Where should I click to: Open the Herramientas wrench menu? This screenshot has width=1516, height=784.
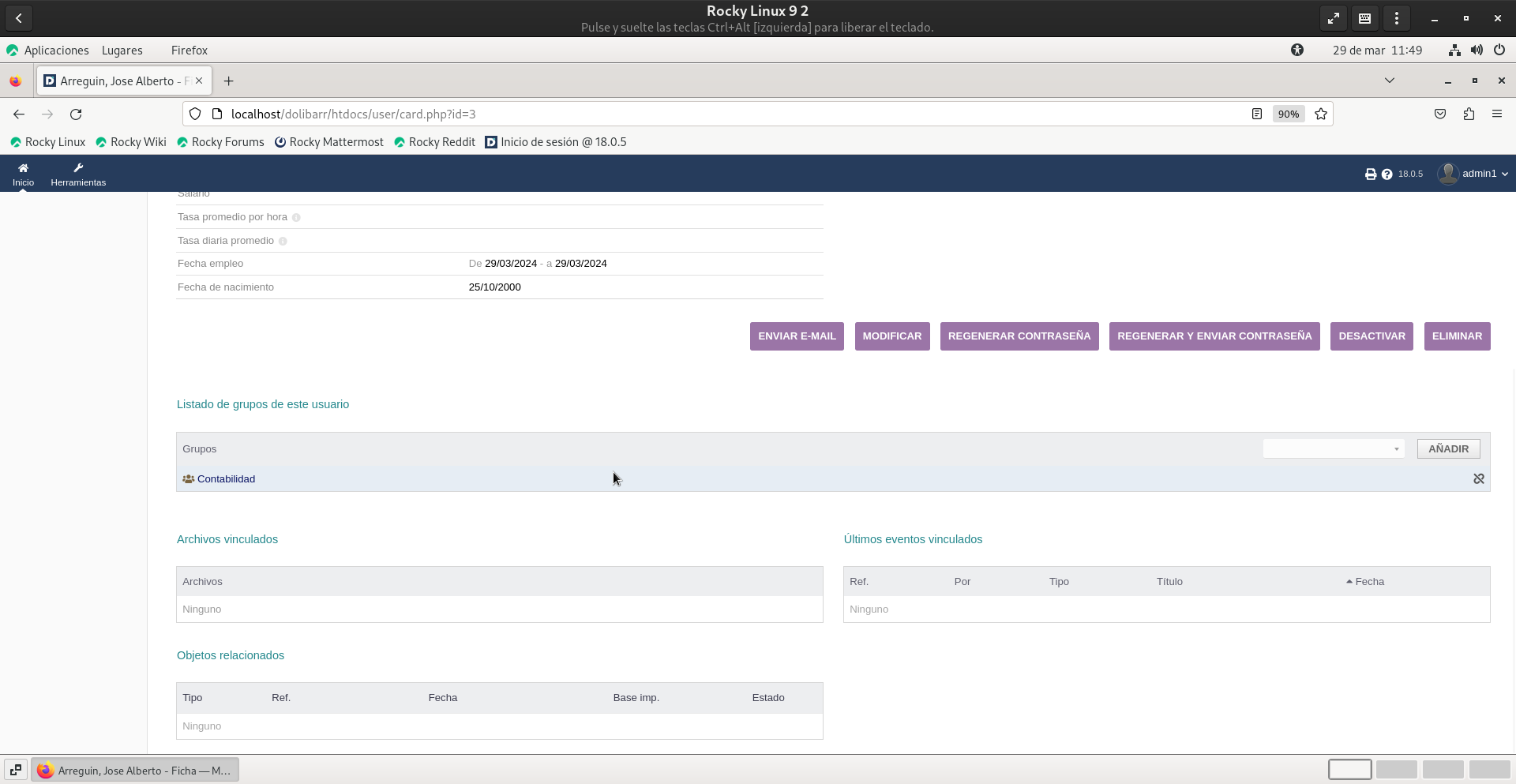tap(78, 168)
